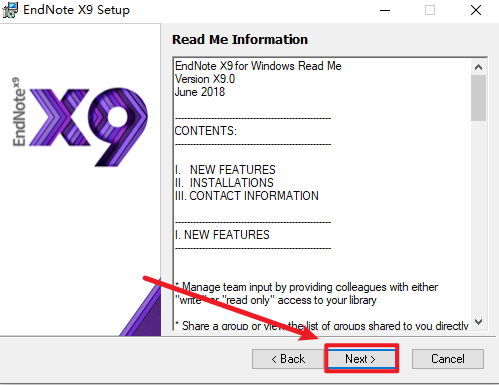Click the 'June 2018' line
The height and width of the screenshot is (385, 499).
point(200,92)
